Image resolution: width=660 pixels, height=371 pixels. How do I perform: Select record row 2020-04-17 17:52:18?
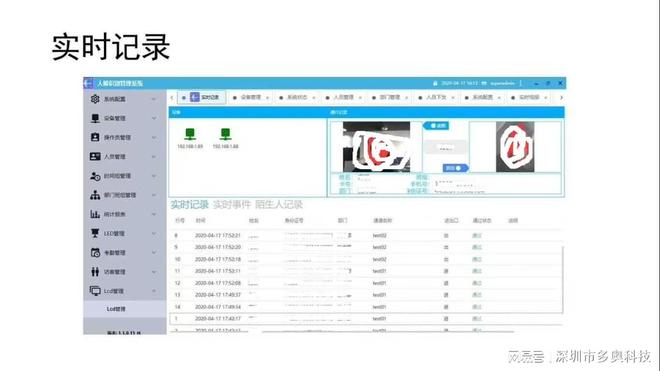click(366, 259)
